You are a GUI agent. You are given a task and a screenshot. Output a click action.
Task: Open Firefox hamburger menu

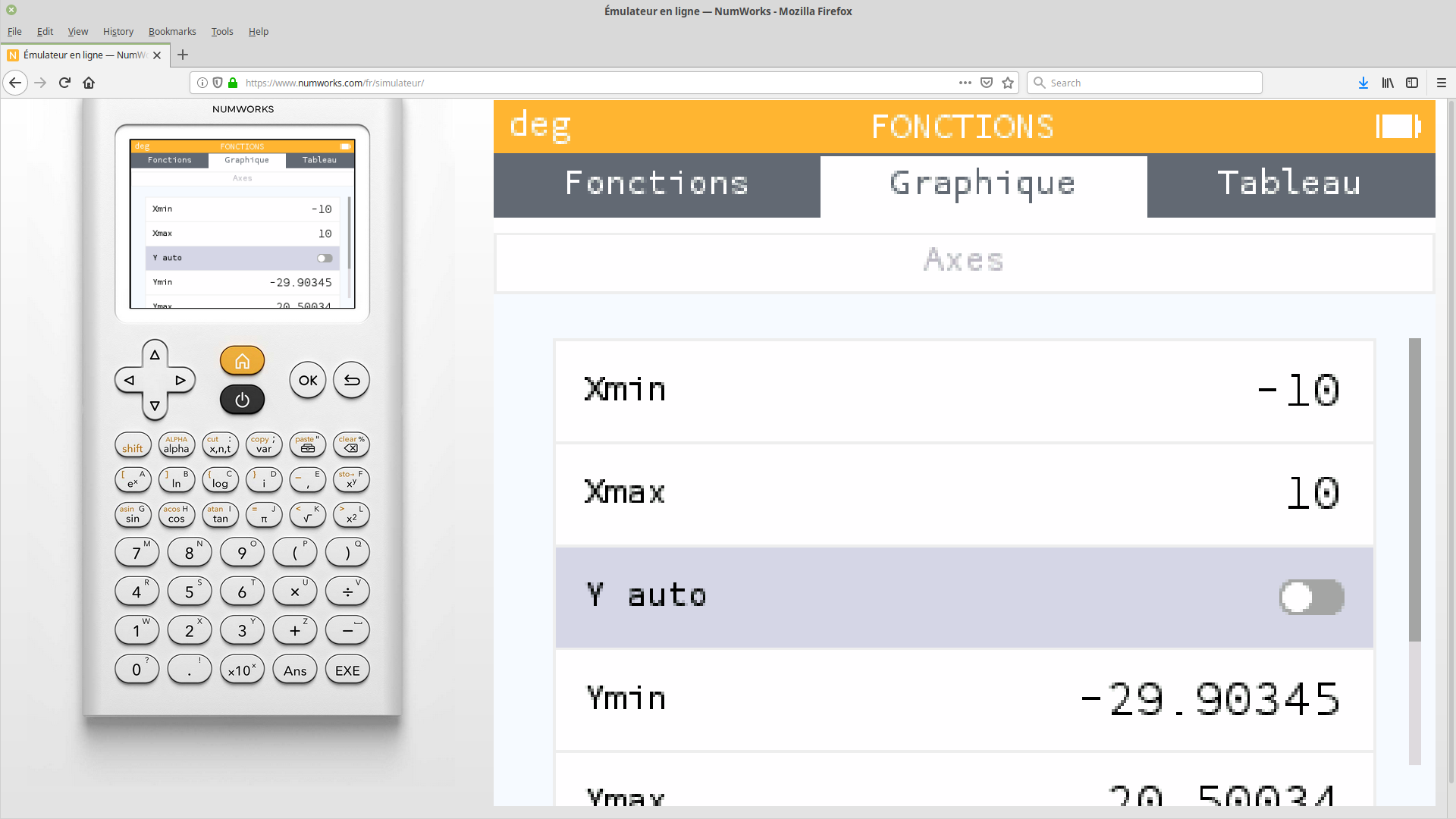1442,83
